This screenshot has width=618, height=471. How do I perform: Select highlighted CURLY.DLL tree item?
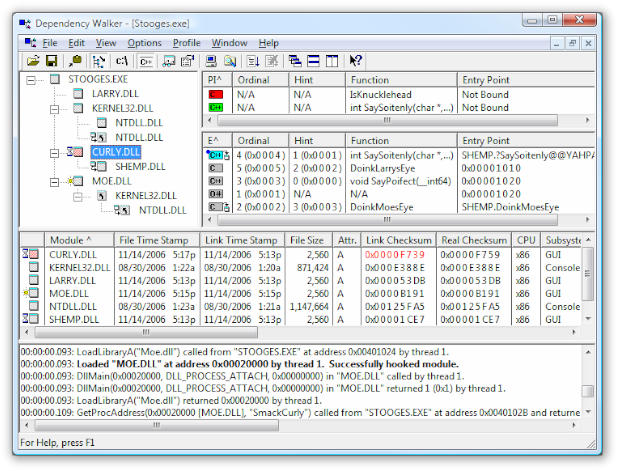115,152
